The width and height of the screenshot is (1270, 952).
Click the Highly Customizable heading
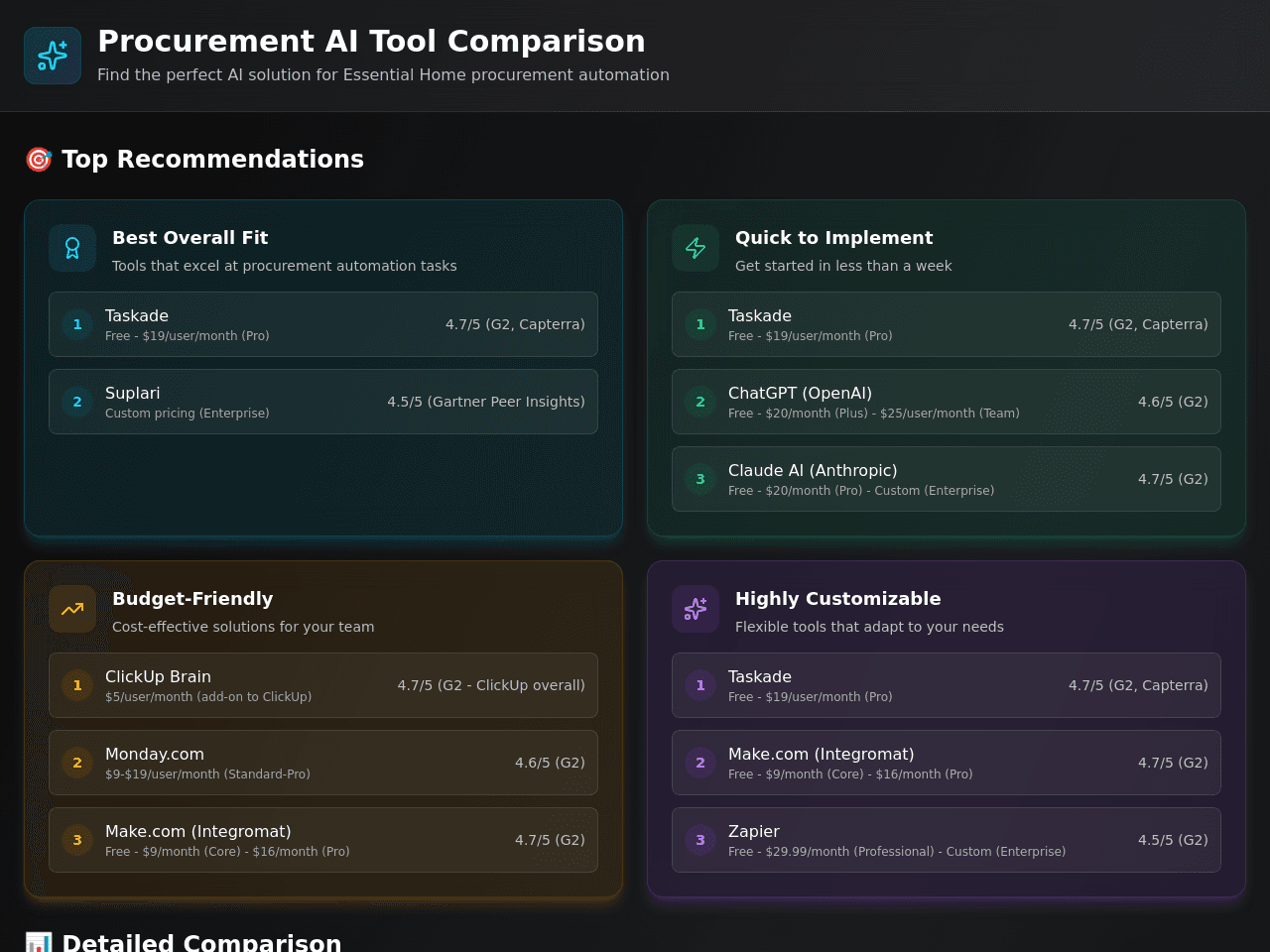click(837, 599)
